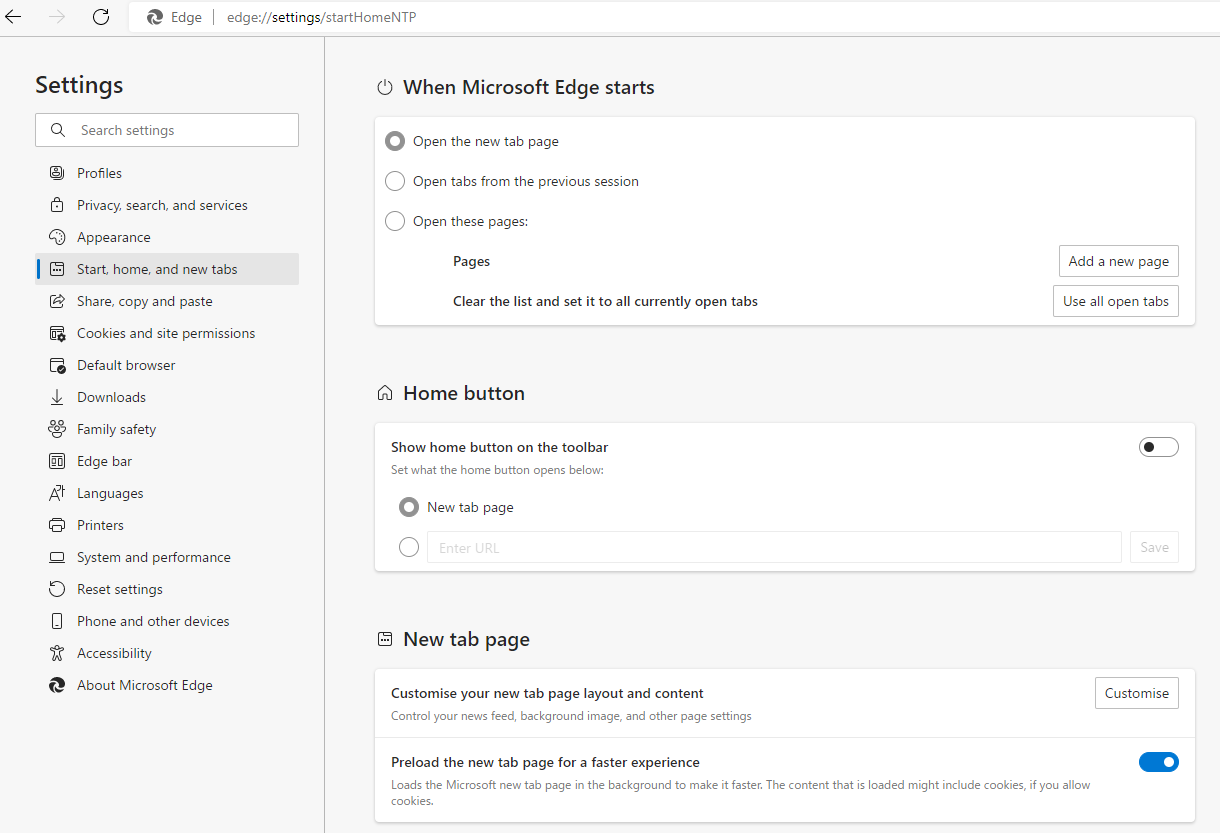Image resolution: width=1220 pixels, height=833 pixels.
Task: Click the Enter URL text field
Action: pyautogui.click(x=774, y=547)
